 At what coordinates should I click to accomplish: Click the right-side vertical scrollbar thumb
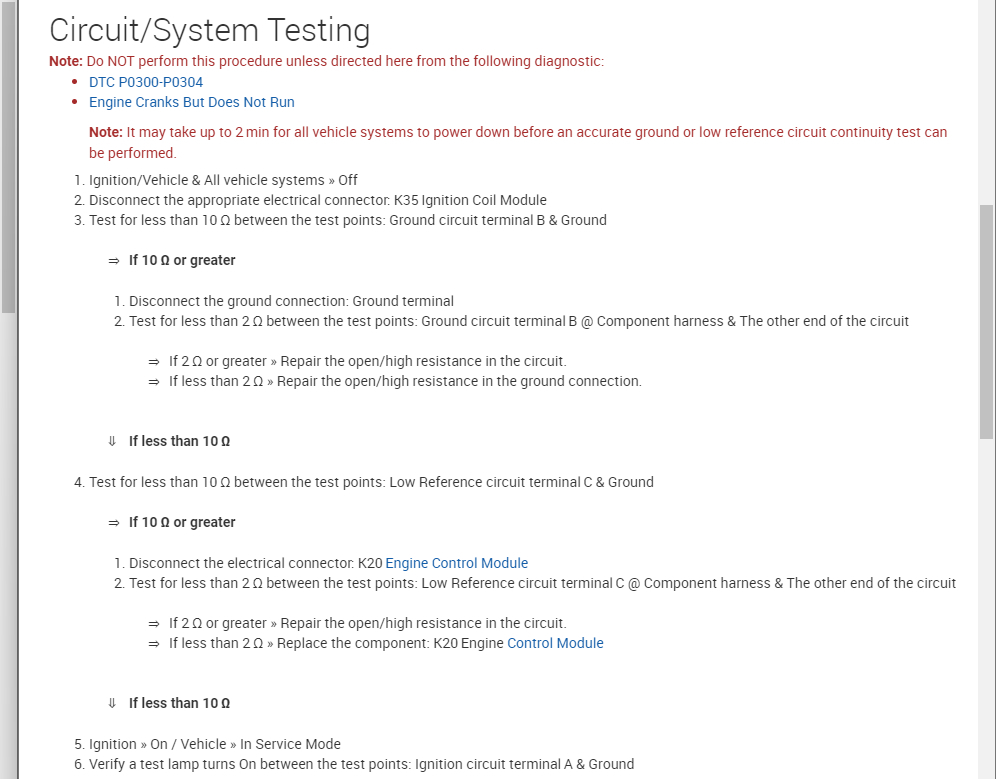pyautogui.click(x=986, y=320)
